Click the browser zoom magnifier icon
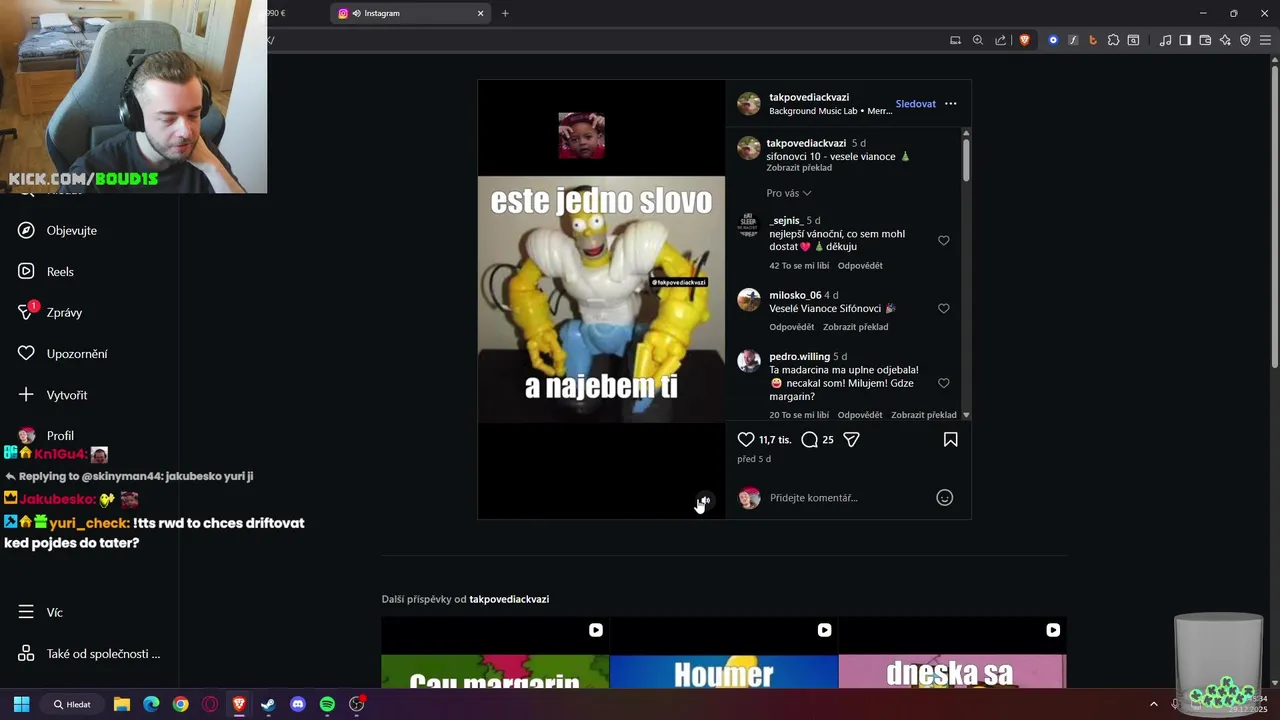Image resolution: width=1280 pixels, height=720 pixels. 978,40
